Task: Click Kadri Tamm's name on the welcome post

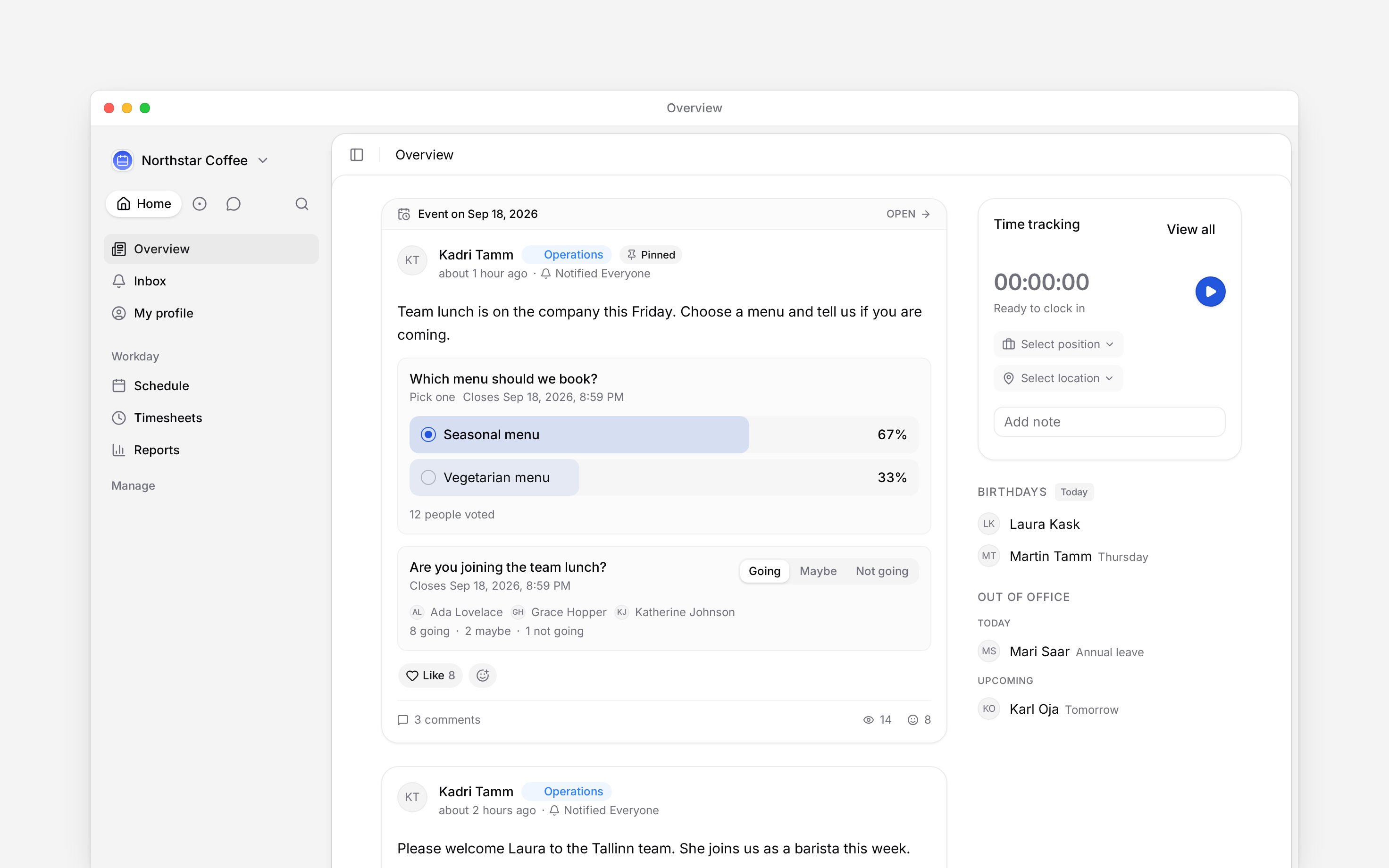Action: [x=476, y=792]
